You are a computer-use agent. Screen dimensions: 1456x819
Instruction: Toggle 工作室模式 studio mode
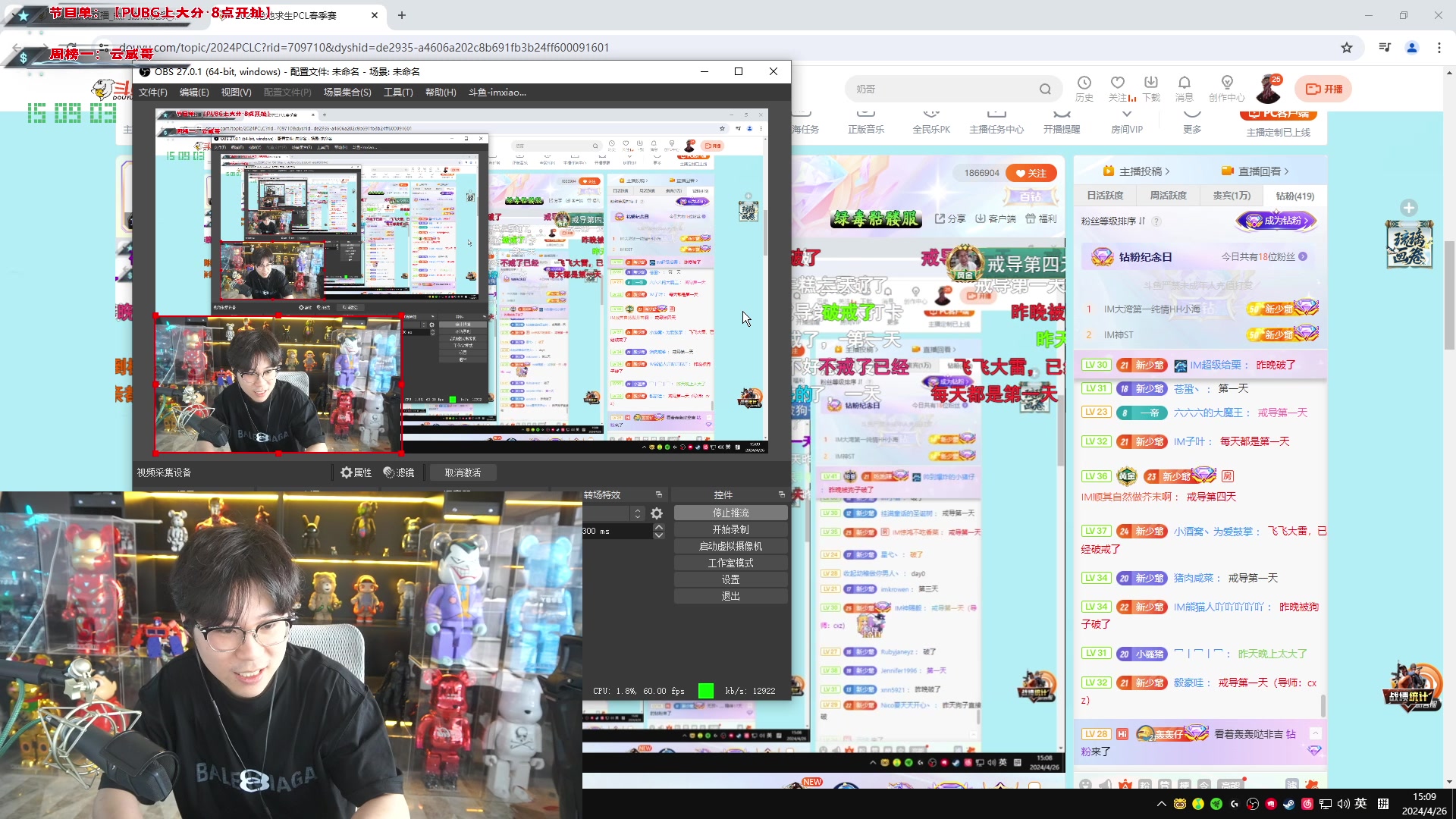click(x=730, y=563)
